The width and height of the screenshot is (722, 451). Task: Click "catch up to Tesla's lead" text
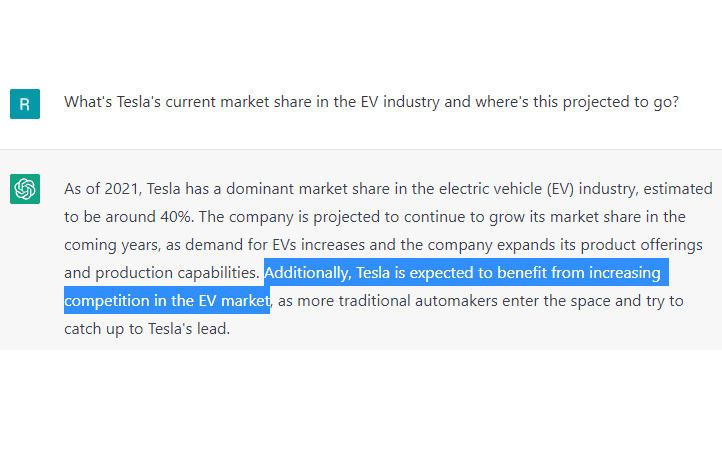[x=147, y=328]
